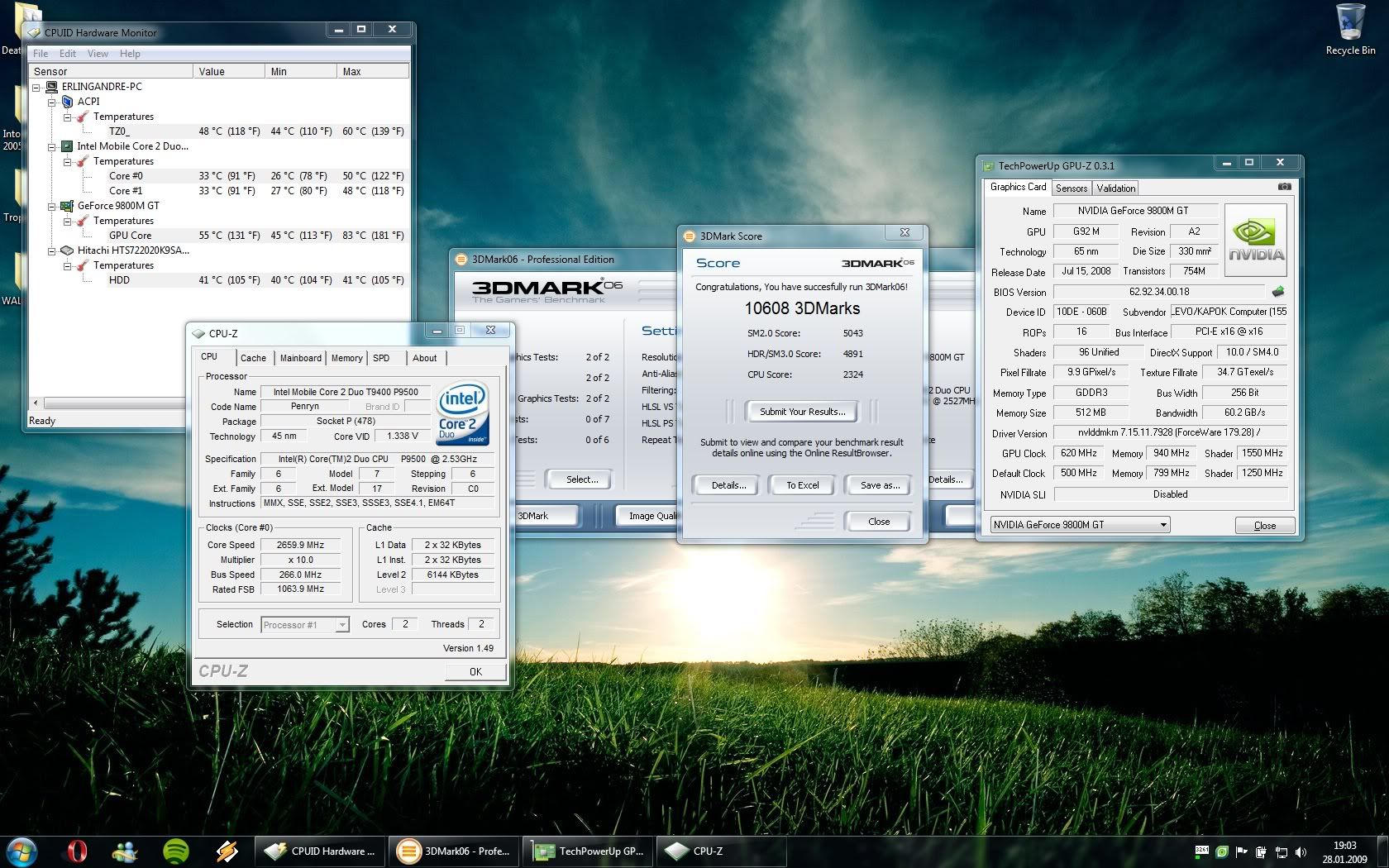Click the GPU Clock 620 MHz field
The width and height of the screenshot is (1389, 868).
click(x=1079, y=454)
